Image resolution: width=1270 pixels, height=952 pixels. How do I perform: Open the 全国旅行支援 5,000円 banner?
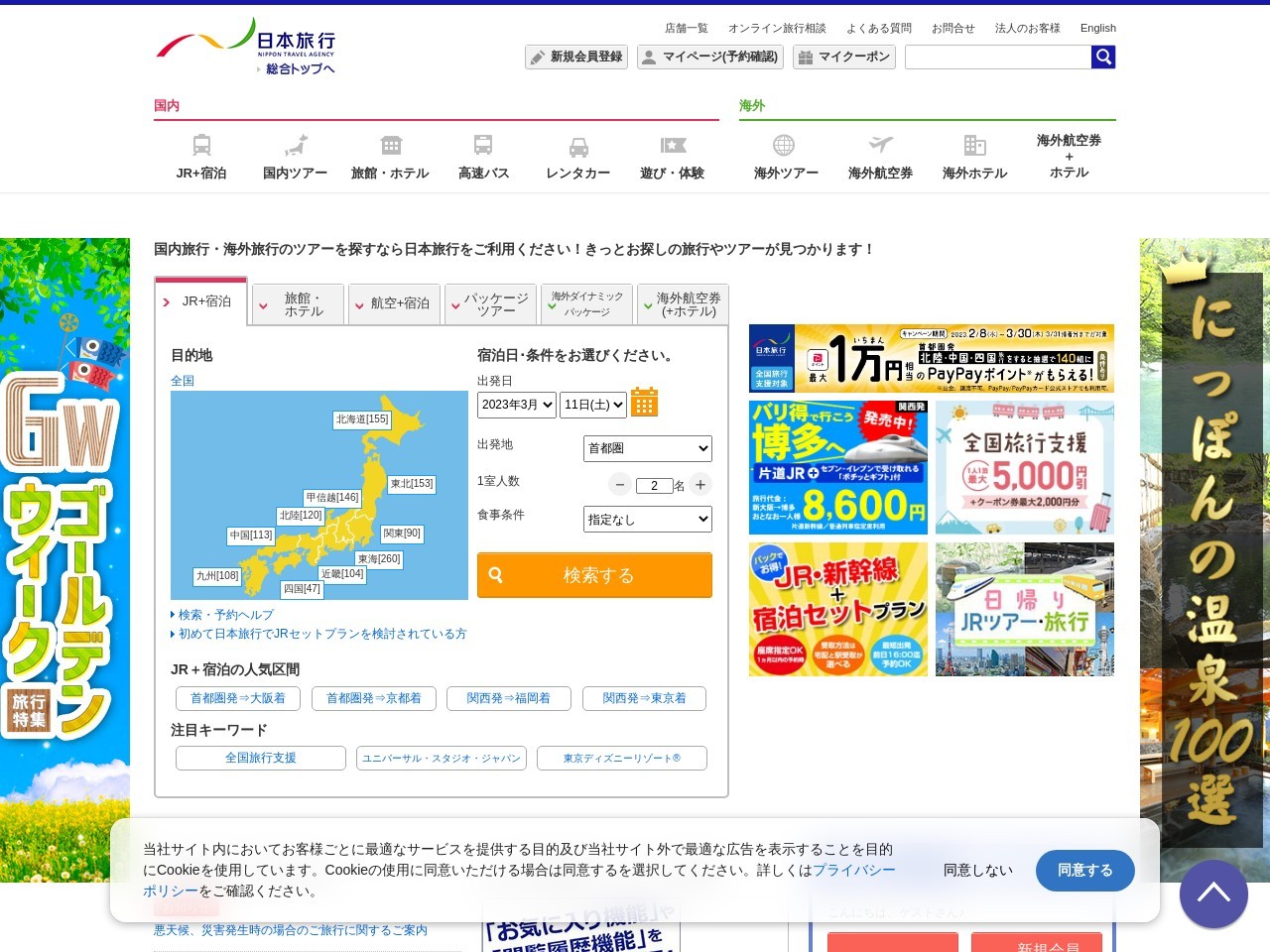(x=1025, y=468)
